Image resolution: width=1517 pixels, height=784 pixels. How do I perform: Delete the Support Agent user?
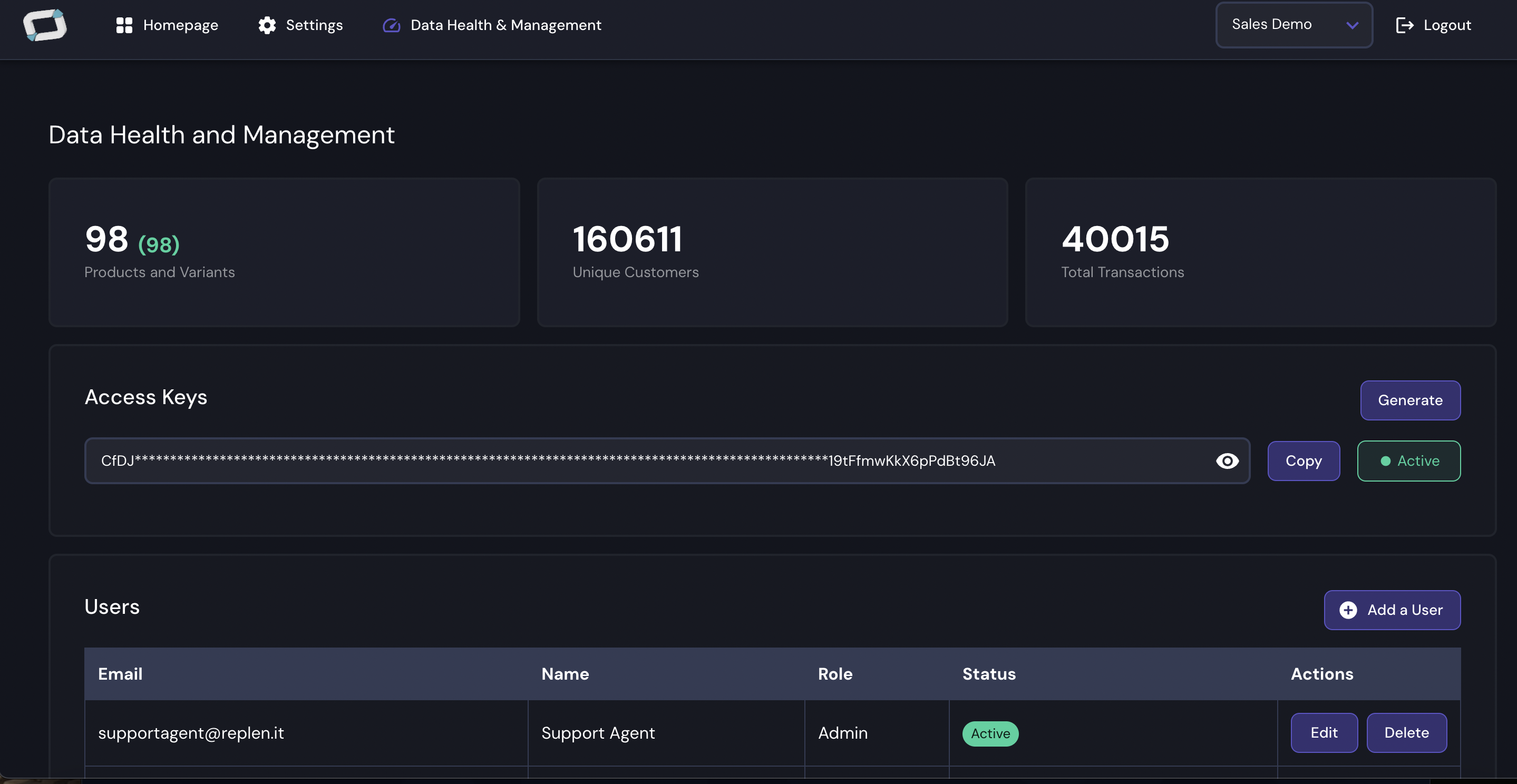pyautogui.click(x=1406, y=733)
